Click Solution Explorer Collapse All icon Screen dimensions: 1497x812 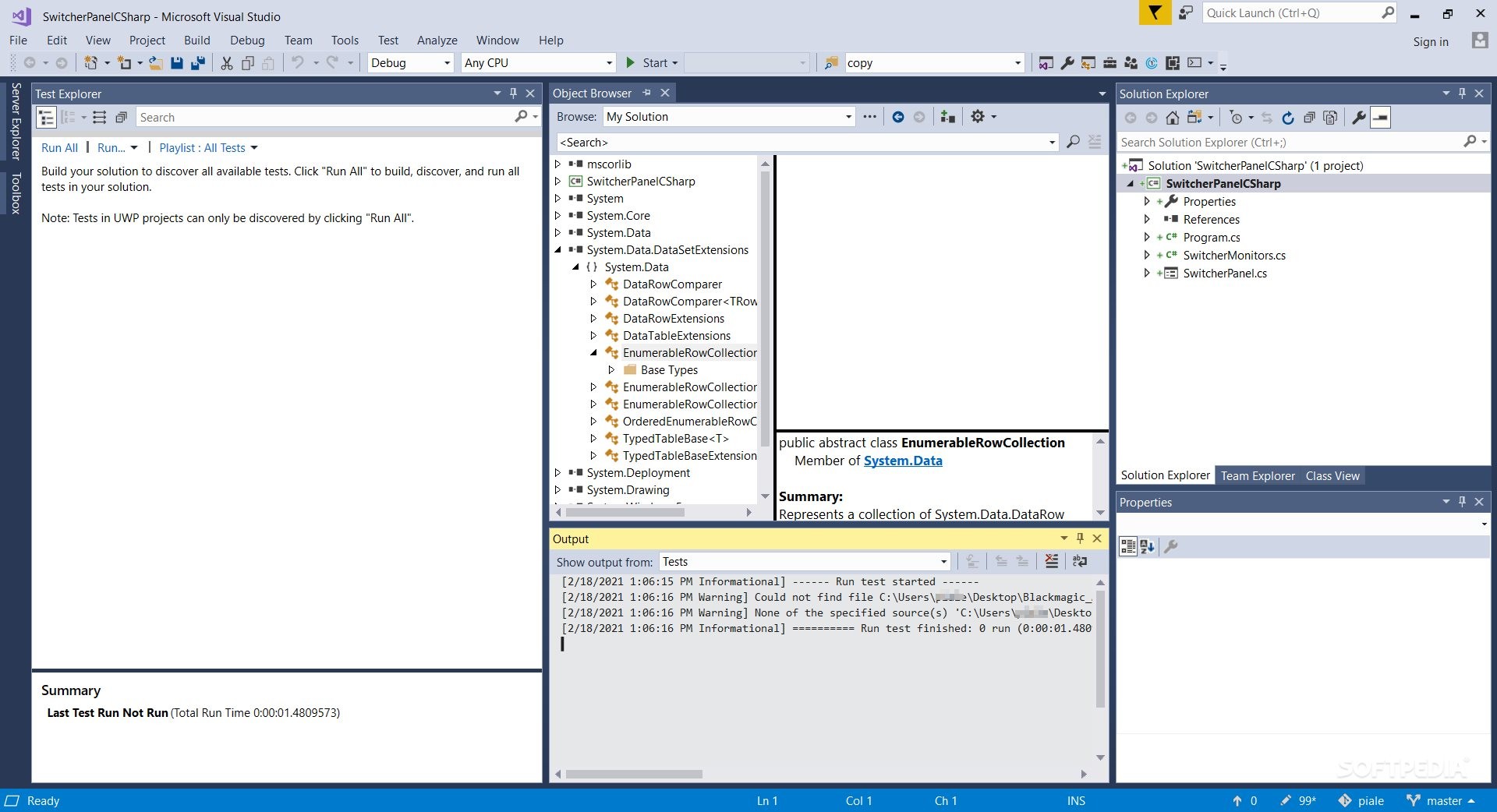pos(1309,118)
